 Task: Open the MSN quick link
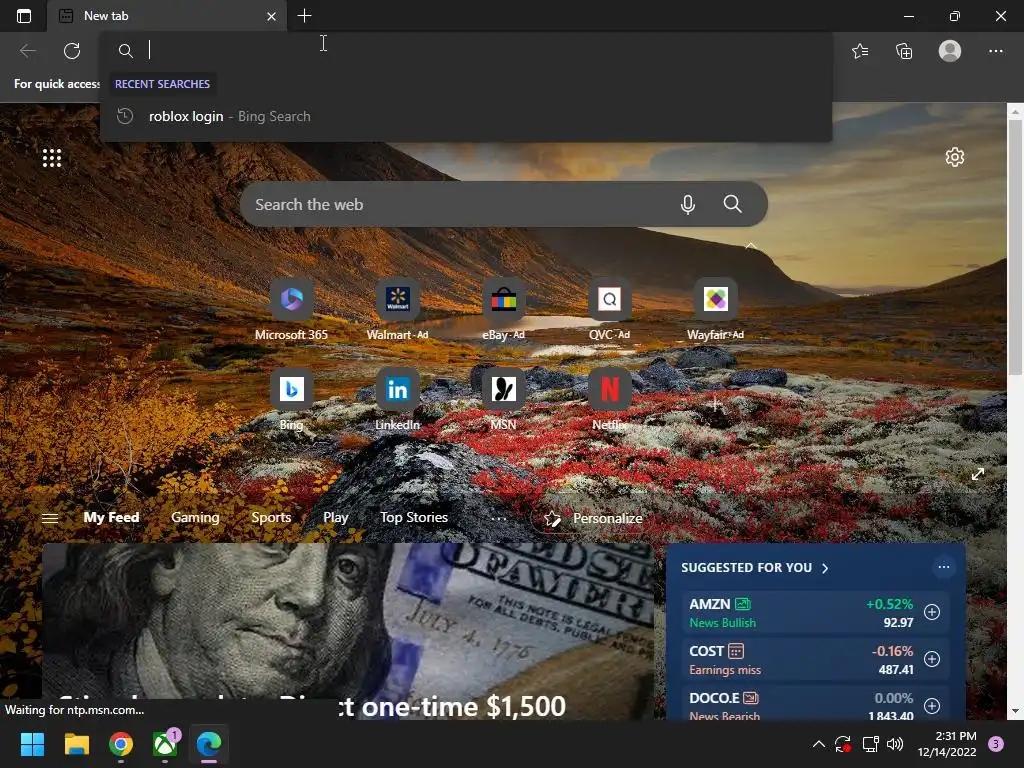(504, 400)
